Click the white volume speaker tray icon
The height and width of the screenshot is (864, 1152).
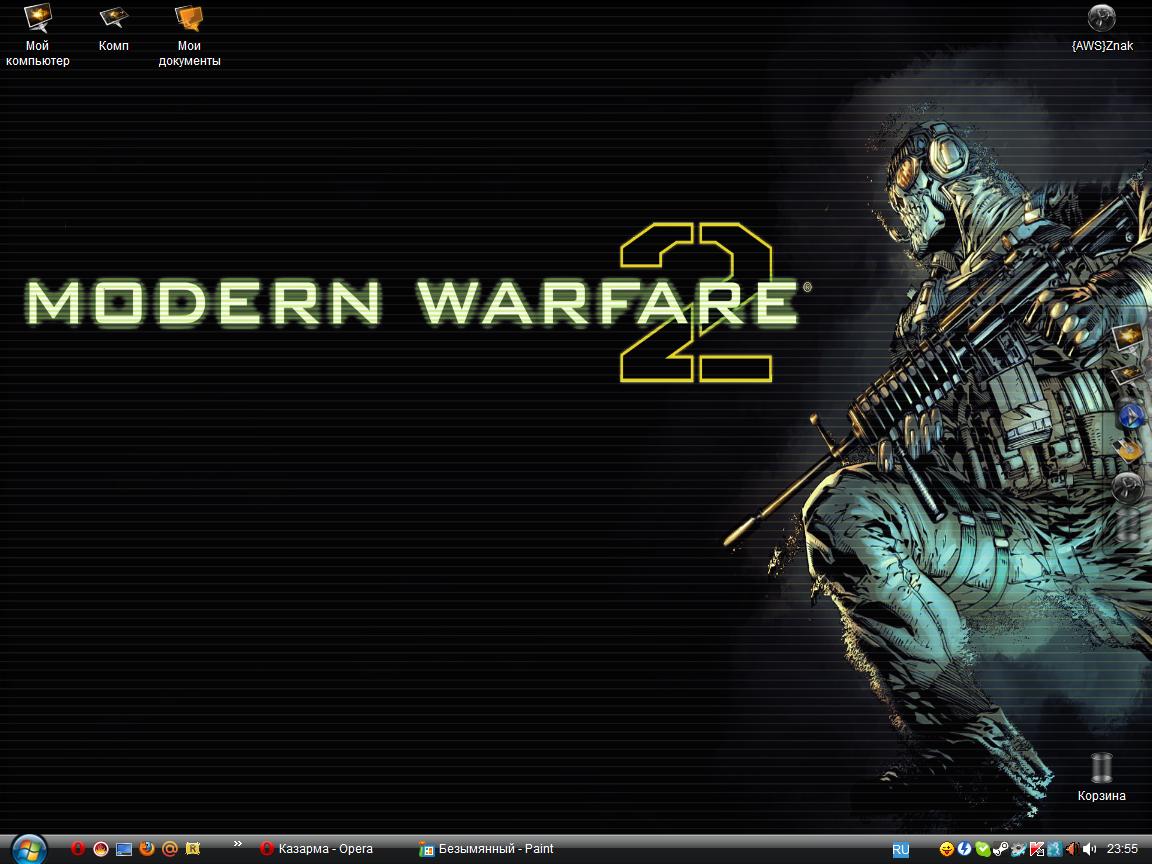coord(1090,849)
